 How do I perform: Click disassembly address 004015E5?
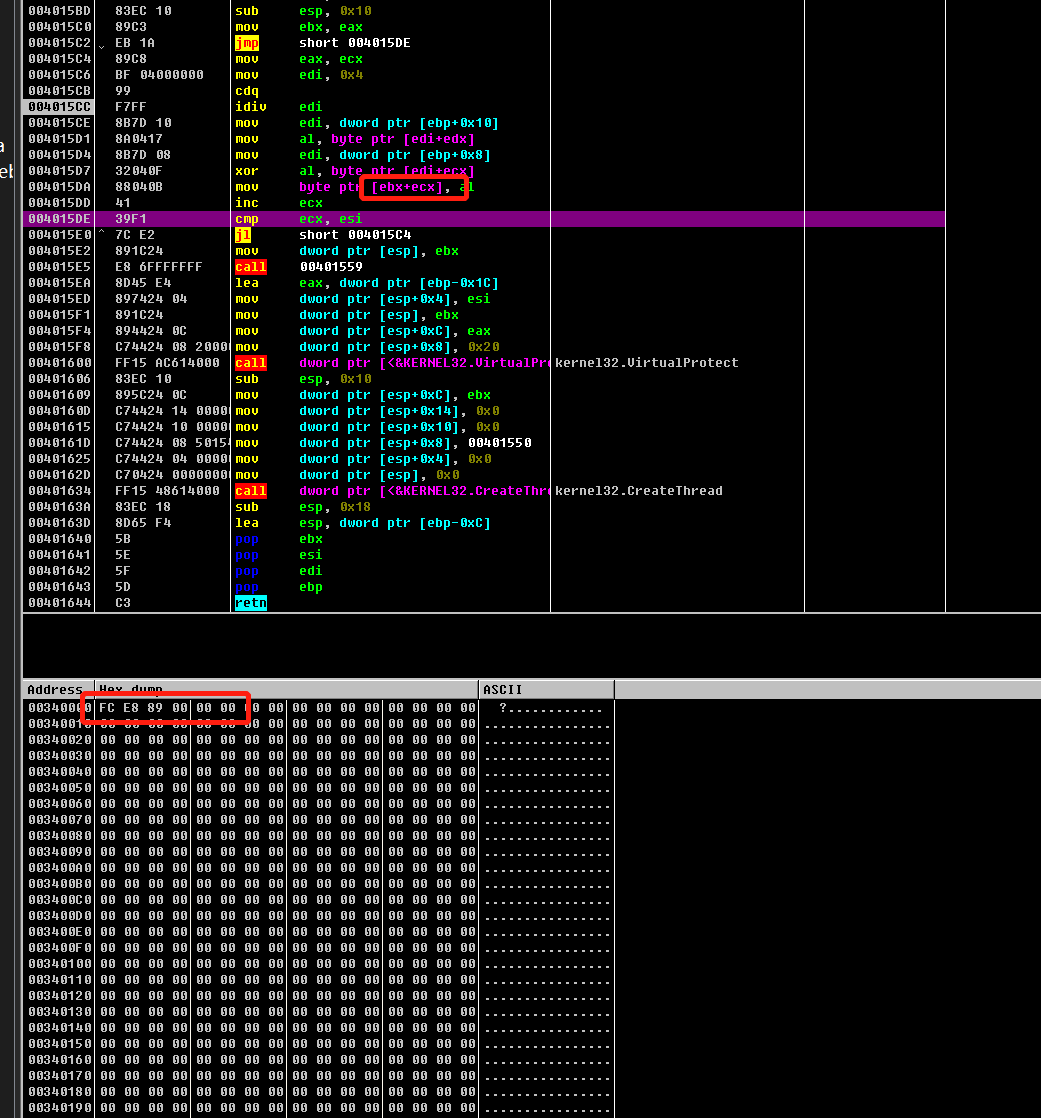click(60, 267)
